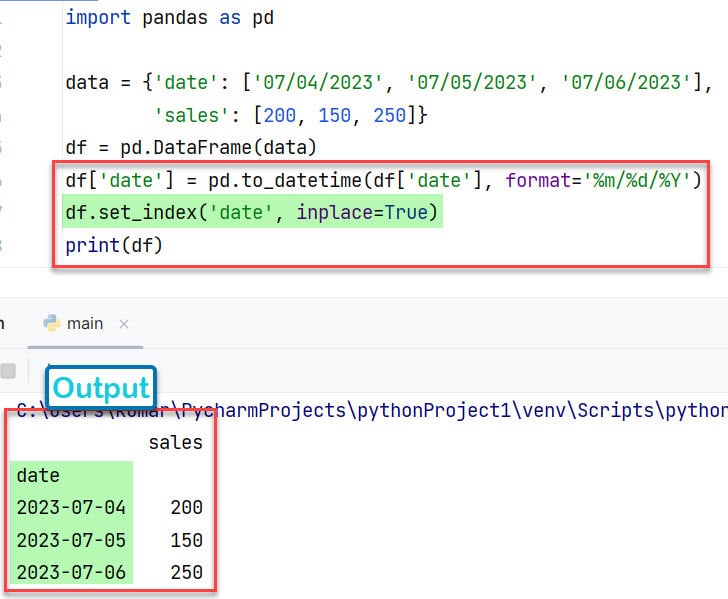Click the '07/06/2023' string in code
Viewport: 728px width, 599px height.
[x=626, y=83]
